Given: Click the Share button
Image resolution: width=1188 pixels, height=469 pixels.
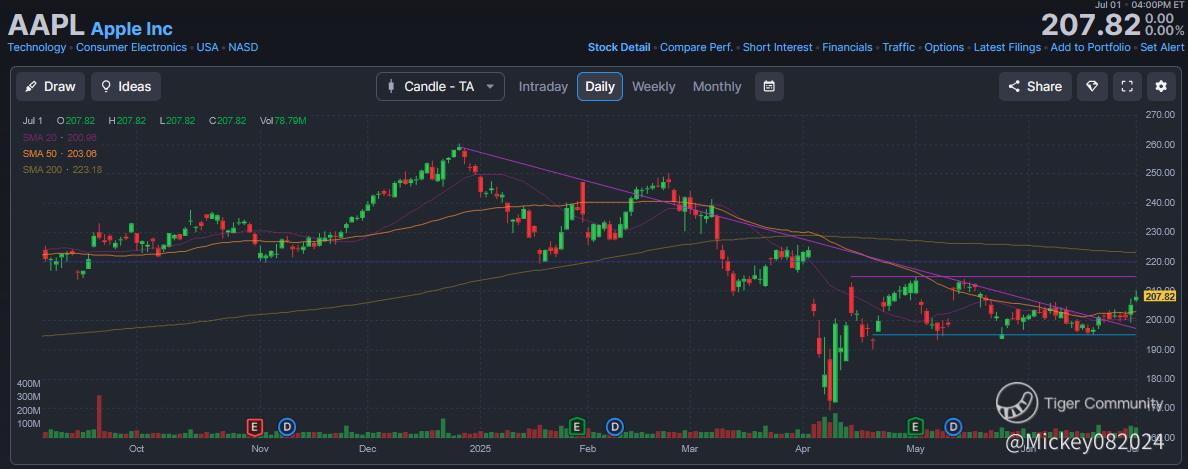Looking at the screenshot, I should pyautogui.click(x=1035, y=86).
